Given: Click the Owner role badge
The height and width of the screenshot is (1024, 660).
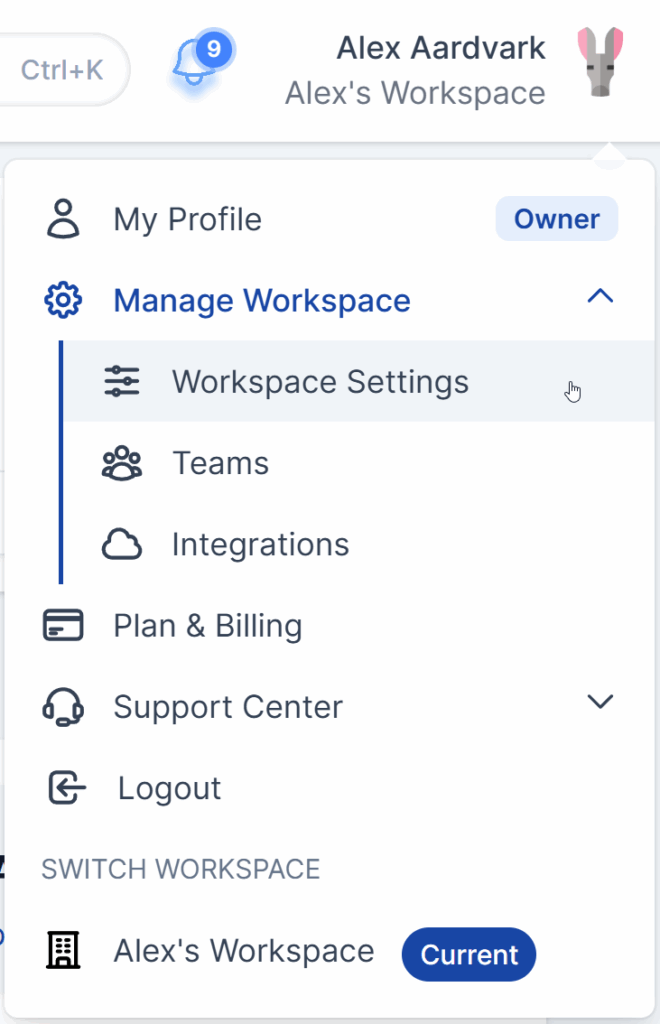Looking at the screenshot, I should 556,218.
